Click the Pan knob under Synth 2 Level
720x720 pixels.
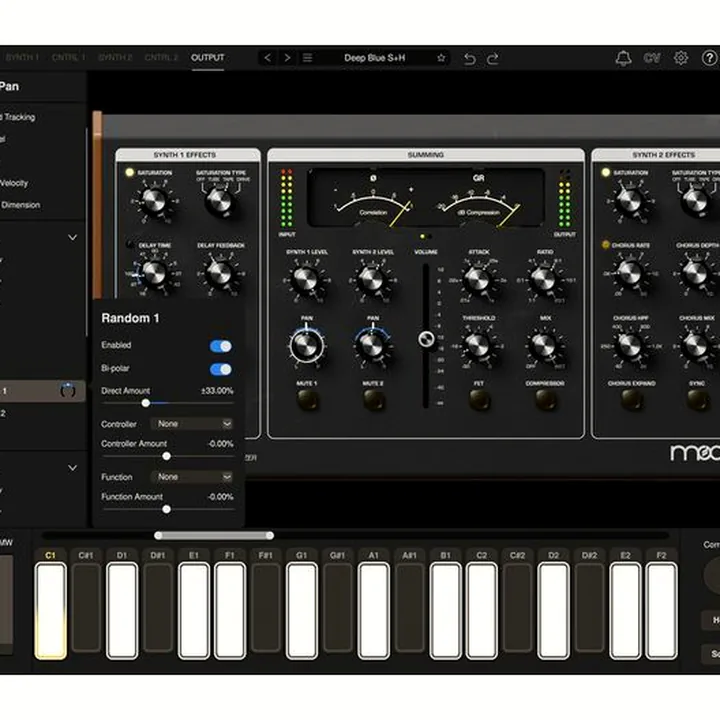[372, 345]
